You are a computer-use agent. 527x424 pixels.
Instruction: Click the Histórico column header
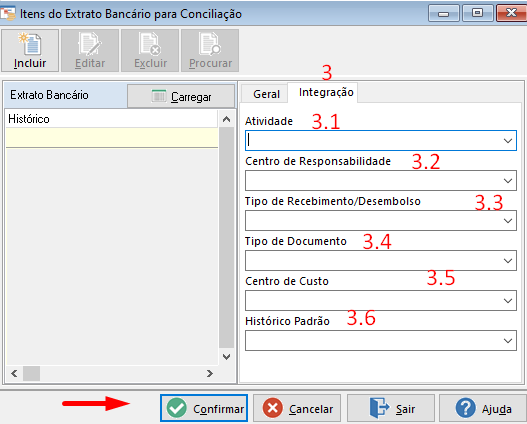click(112, 119)
